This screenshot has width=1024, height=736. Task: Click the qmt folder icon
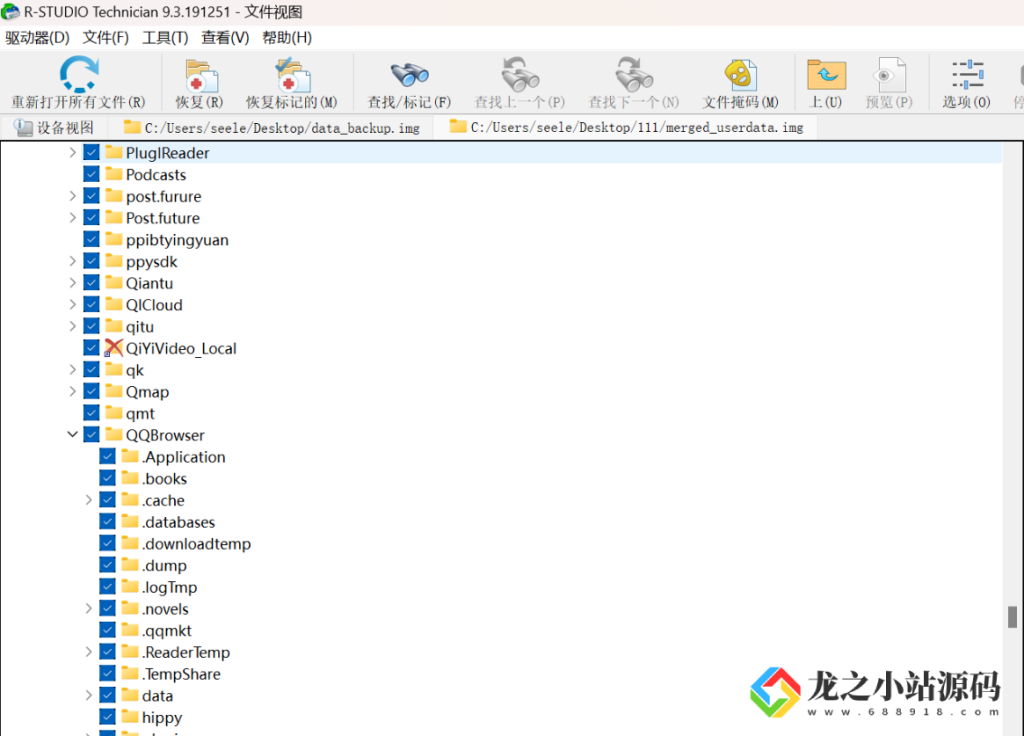(x=114, y=413)
